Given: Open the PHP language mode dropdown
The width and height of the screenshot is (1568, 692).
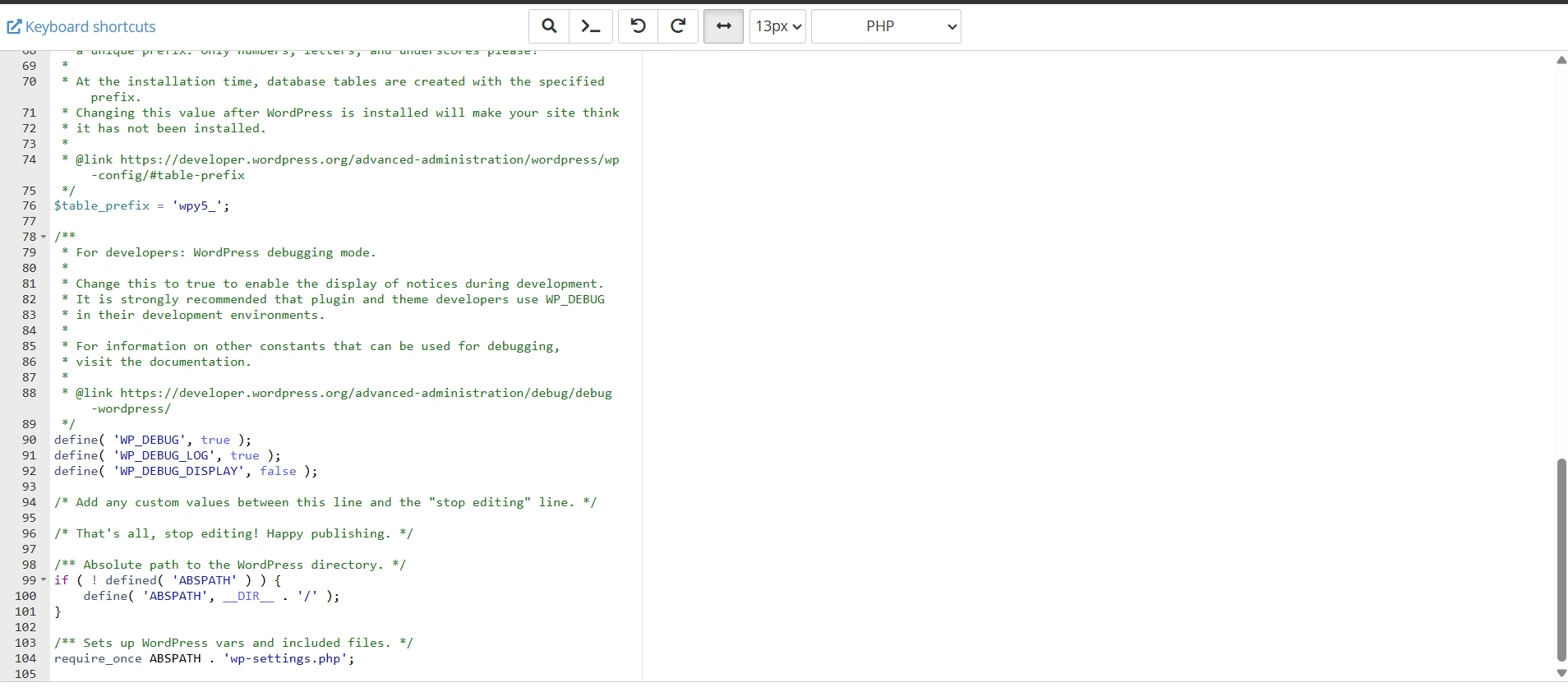Looking at the screenshot, I should coord(886,26).
